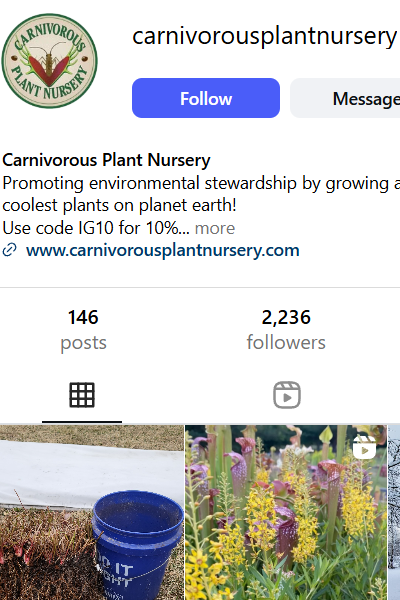The height and width of the screenshot is (600, 400).
Task: Select the posts grid tab icon
Action: coord(82,395)
